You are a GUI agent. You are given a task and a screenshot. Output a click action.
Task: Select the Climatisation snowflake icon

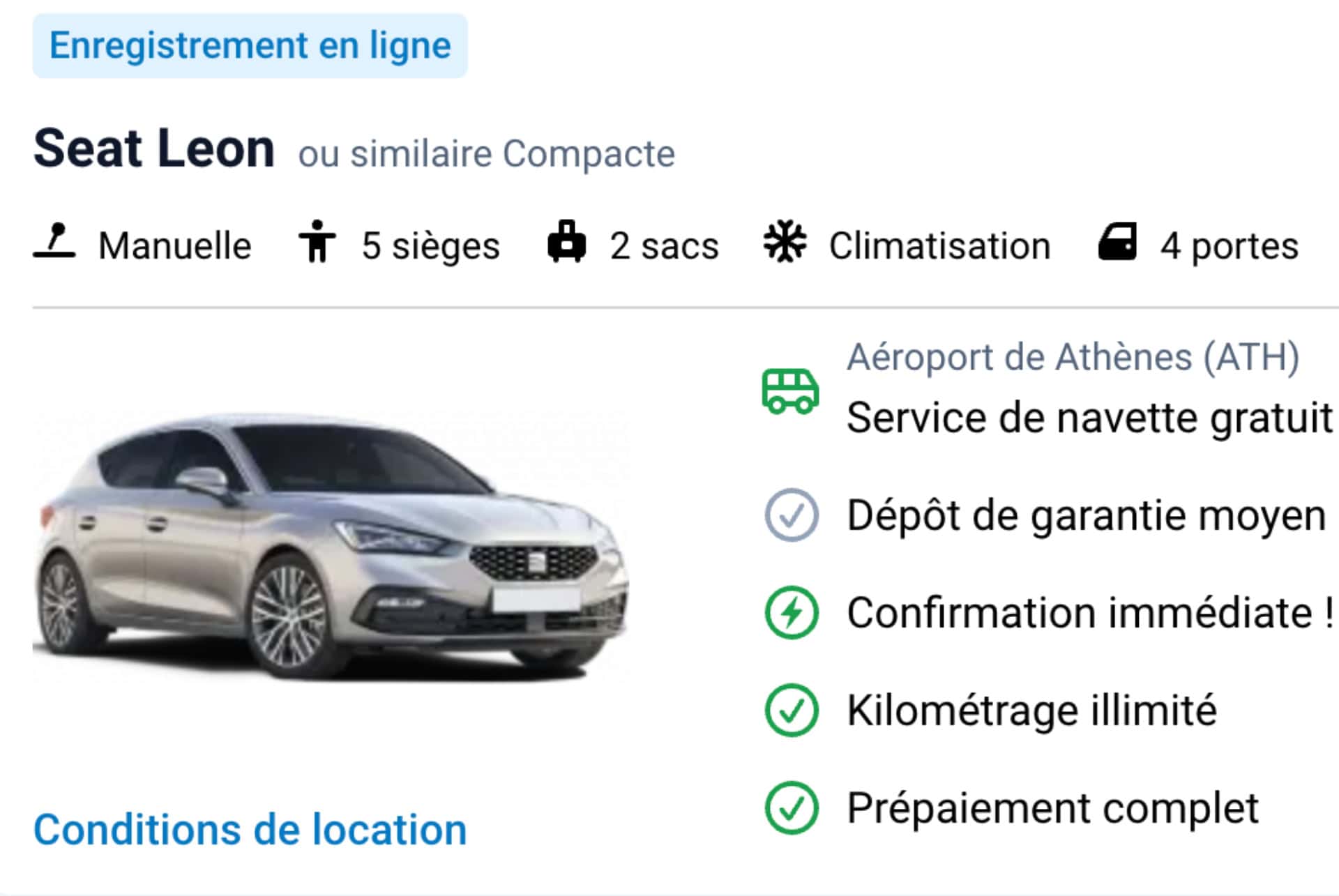pos(784,244)
